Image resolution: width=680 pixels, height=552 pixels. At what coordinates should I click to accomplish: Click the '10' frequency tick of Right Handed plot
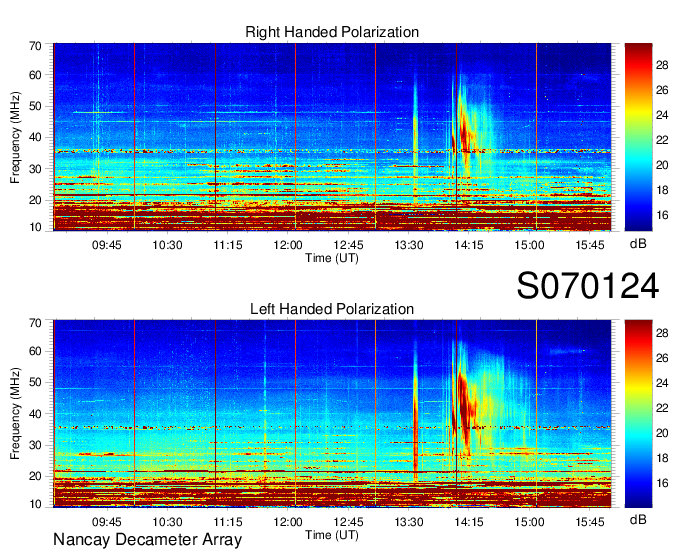[35, 227]
